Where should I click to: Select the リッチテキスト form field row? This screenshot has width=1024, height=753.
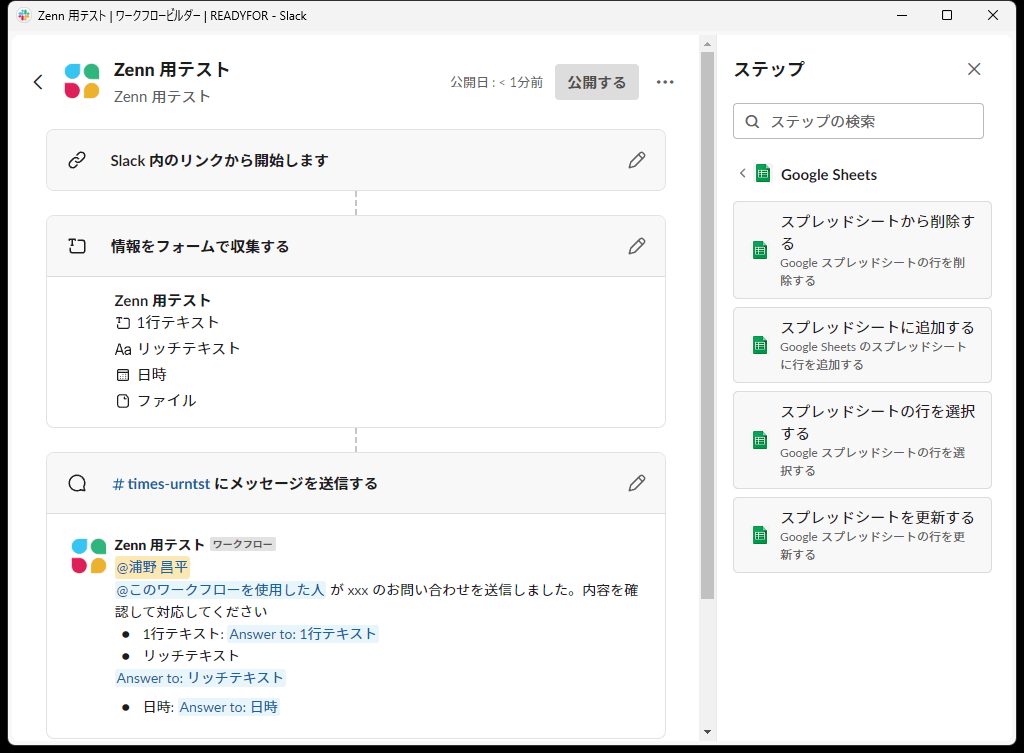point(178,349)
